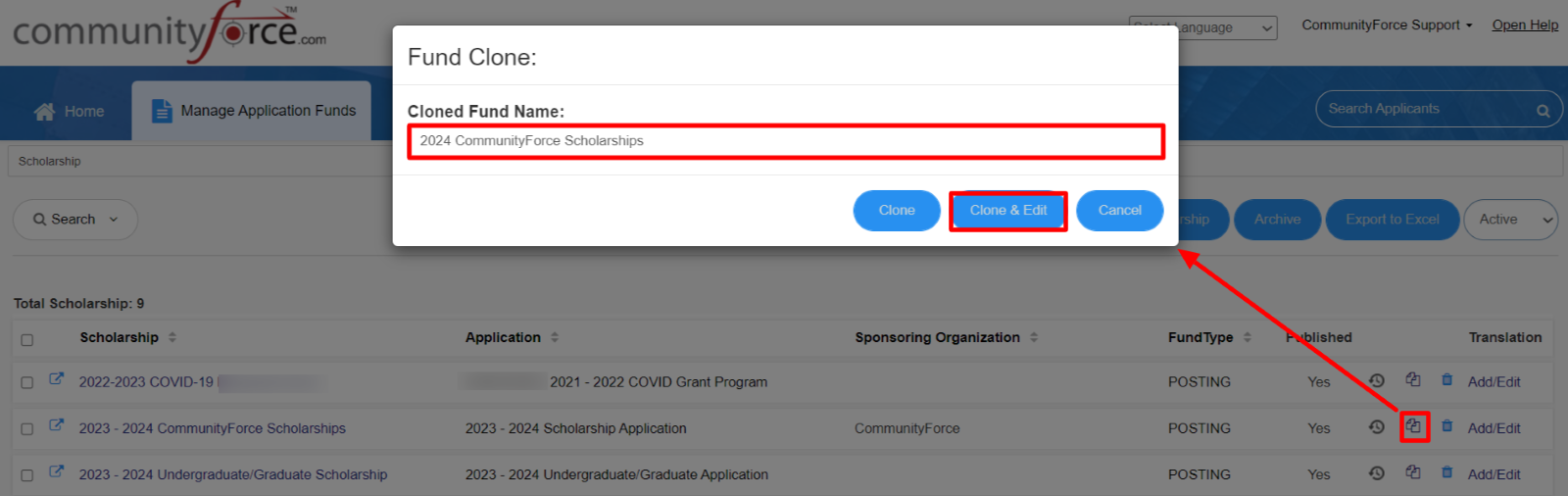Image resolution: width=1568 pixels, height=496 pixels.
Task: Click the Total Scholarship: 9 label
Action: click(78, 304)
